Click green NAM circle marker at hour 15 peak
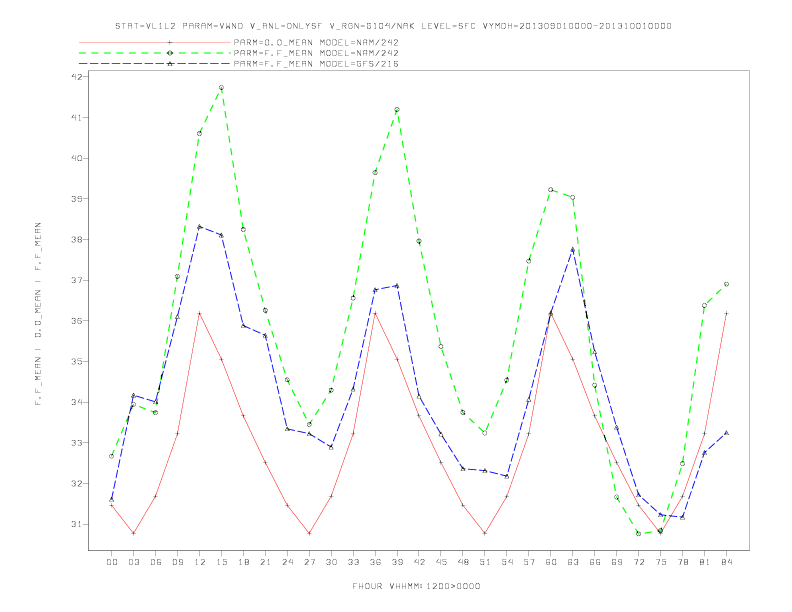This screenshot has width=792, height=612. (221, 88)
